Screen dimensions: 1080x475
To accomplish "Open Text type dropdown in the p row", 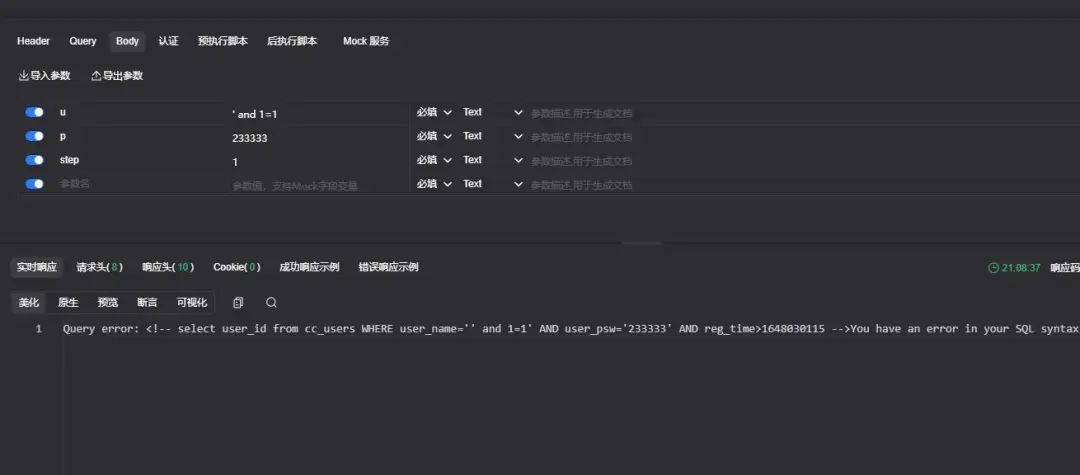I will 492,136.
